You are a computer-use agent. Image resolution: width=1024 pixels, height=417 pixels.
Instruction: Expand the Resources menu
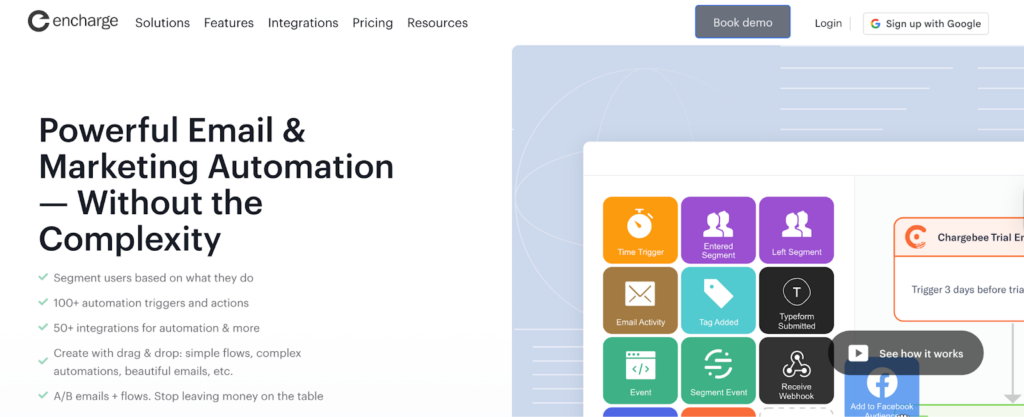point(437,23)
